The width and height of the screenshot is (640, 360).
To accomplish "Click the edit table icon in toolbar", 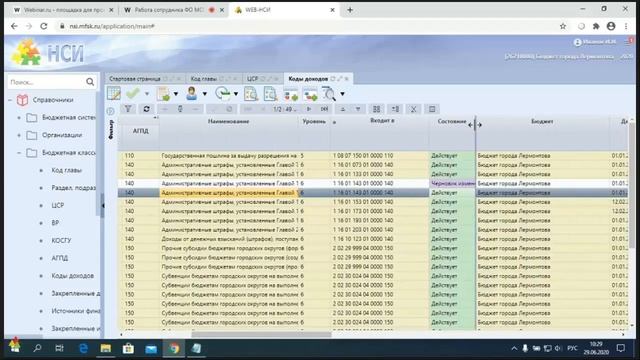I will pos(114,93).
